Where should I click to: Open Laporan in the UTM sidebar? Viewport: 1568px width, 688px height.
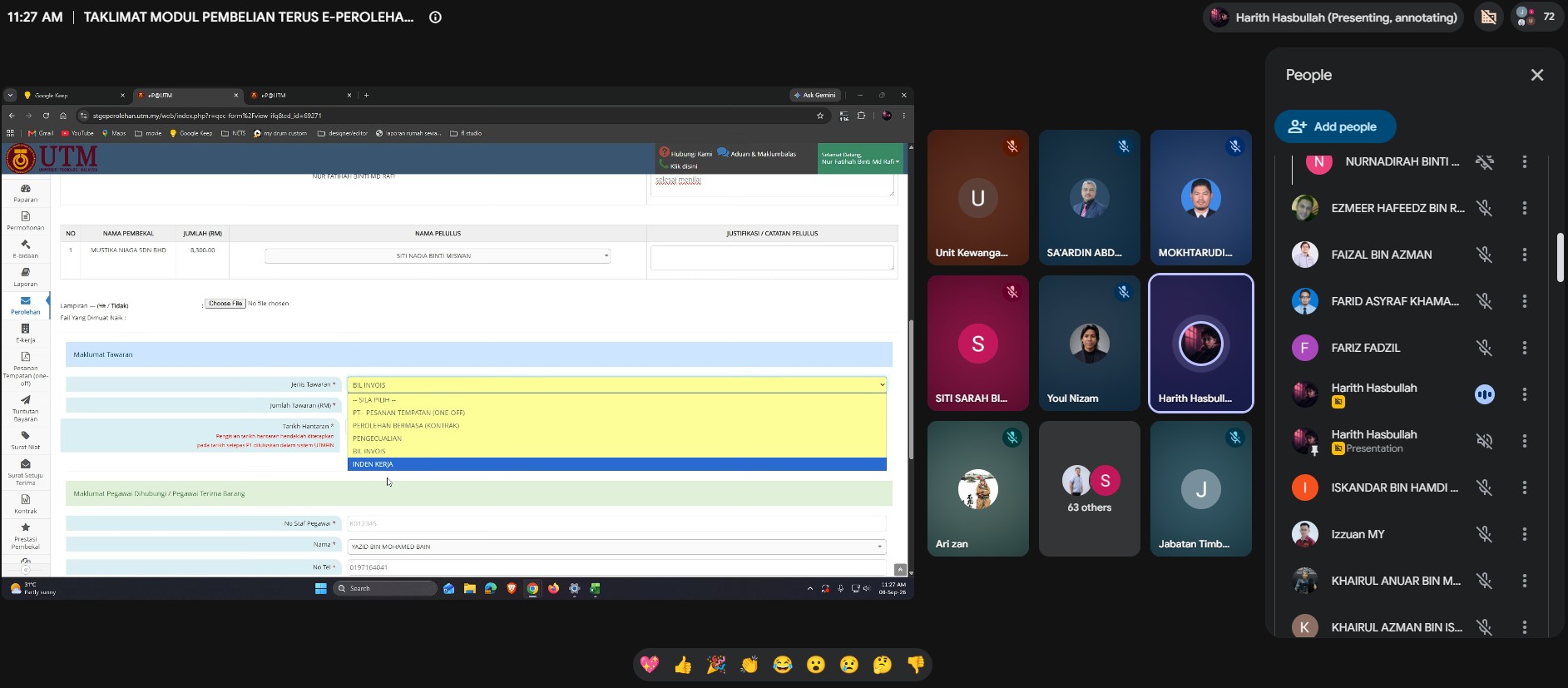pos(26,277)
